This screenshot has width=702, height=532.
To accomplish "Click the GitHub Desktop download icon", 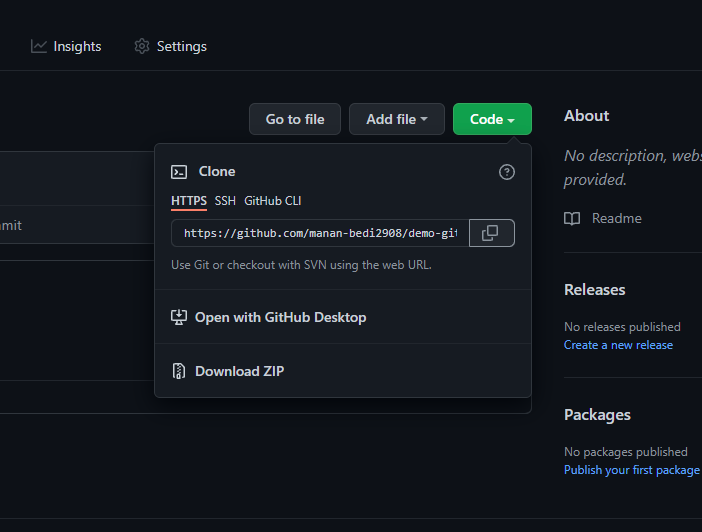I will coord(179,317).
